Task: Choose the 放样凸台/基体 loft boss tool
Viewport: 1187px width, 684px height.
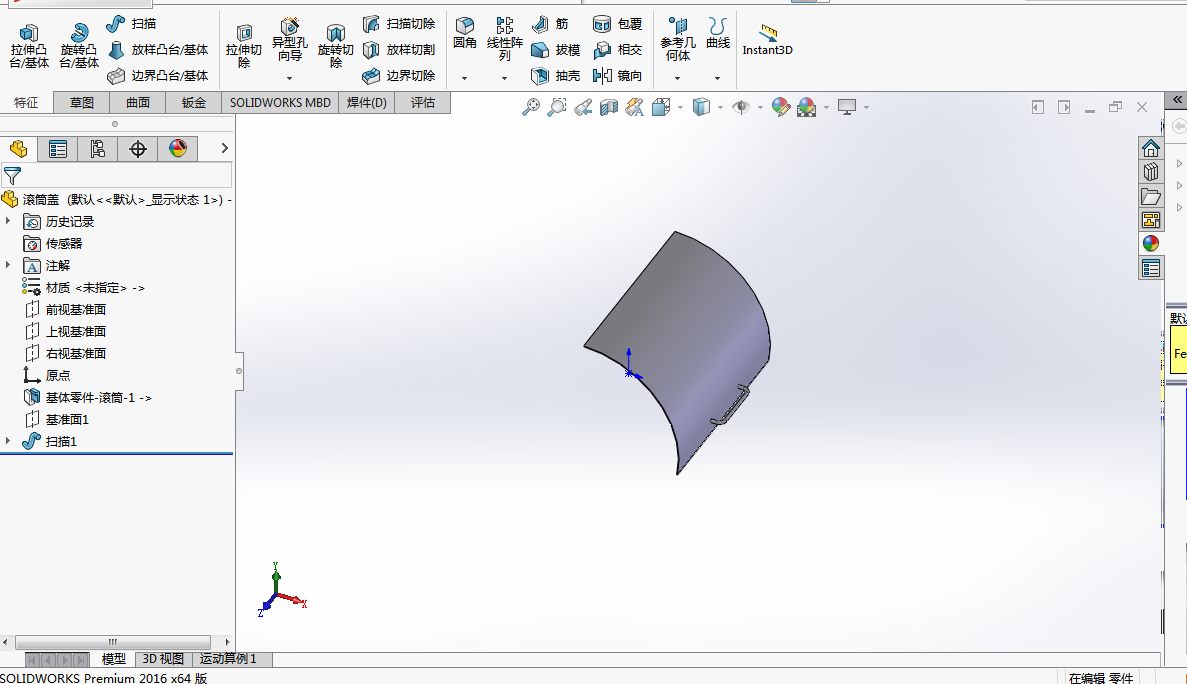Action: point(158,50)
